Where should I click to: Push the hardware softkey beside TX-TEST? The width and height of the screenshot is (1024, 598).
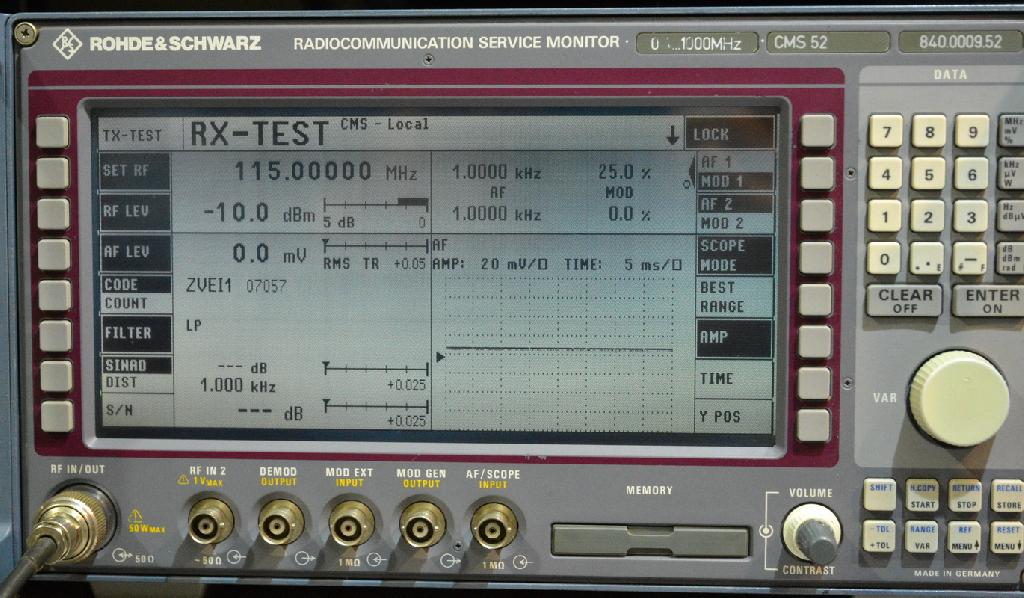coord(52,132)
